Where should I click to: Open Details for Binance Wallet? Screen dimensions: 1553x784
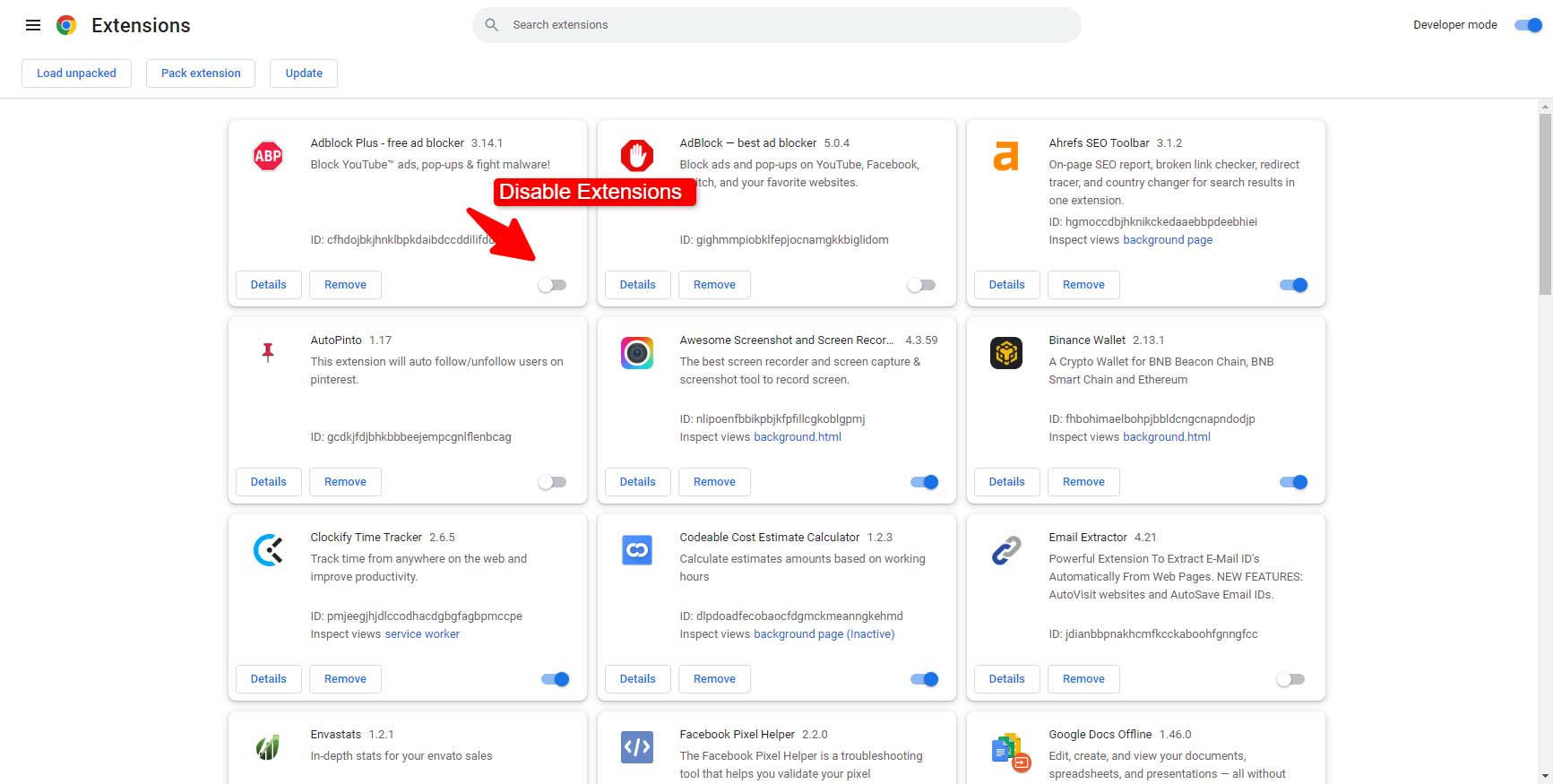point(1007,482)
